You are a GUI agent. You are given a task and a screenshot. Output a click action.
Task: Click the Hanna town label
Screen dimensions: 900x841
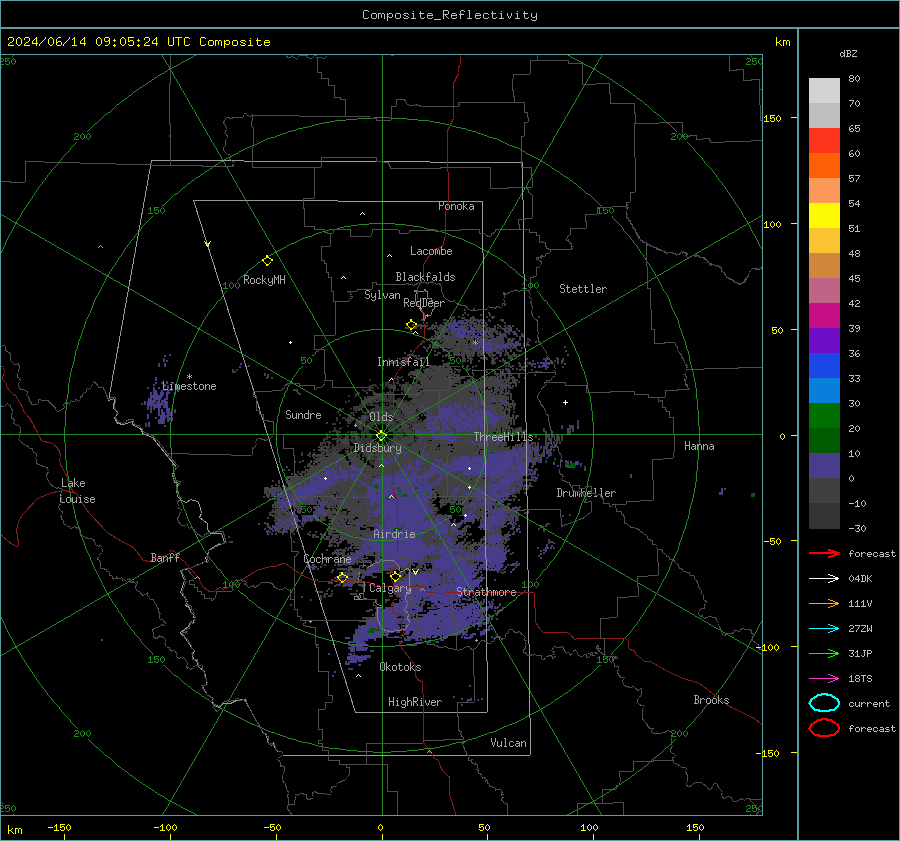[699, 446]
